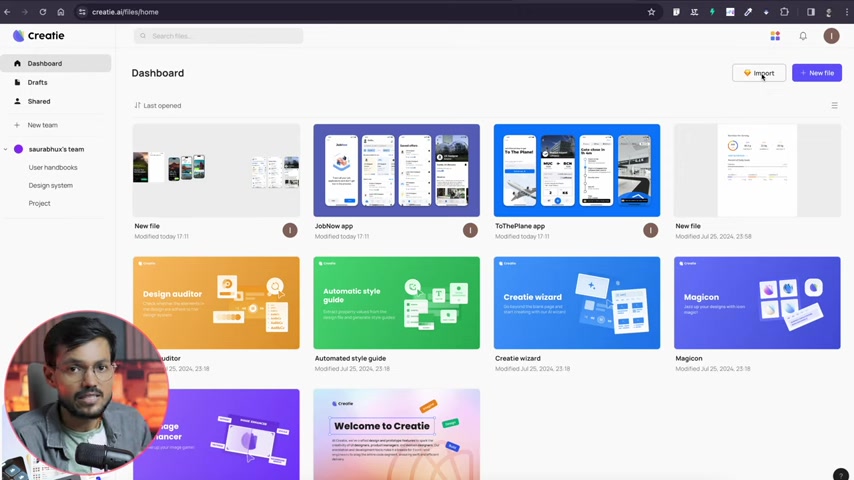Open the Welcome to Creatie card
The width and height of the screenshot is (854, 480).
click(x=396, y=434)
